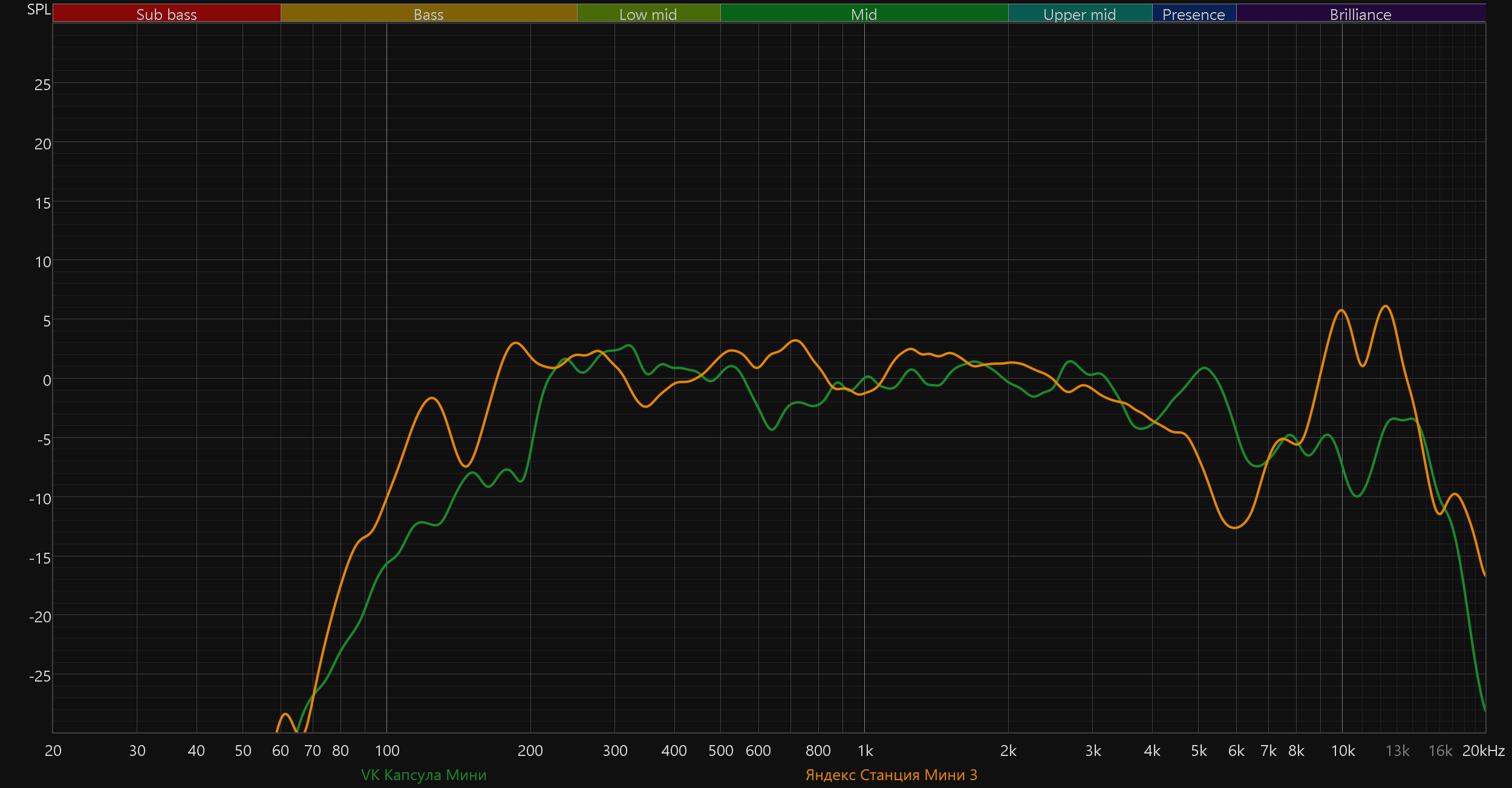This screenshot has height=788, width=1512.
Task: Click the Brilliance band header
Action: point(1360,14)
